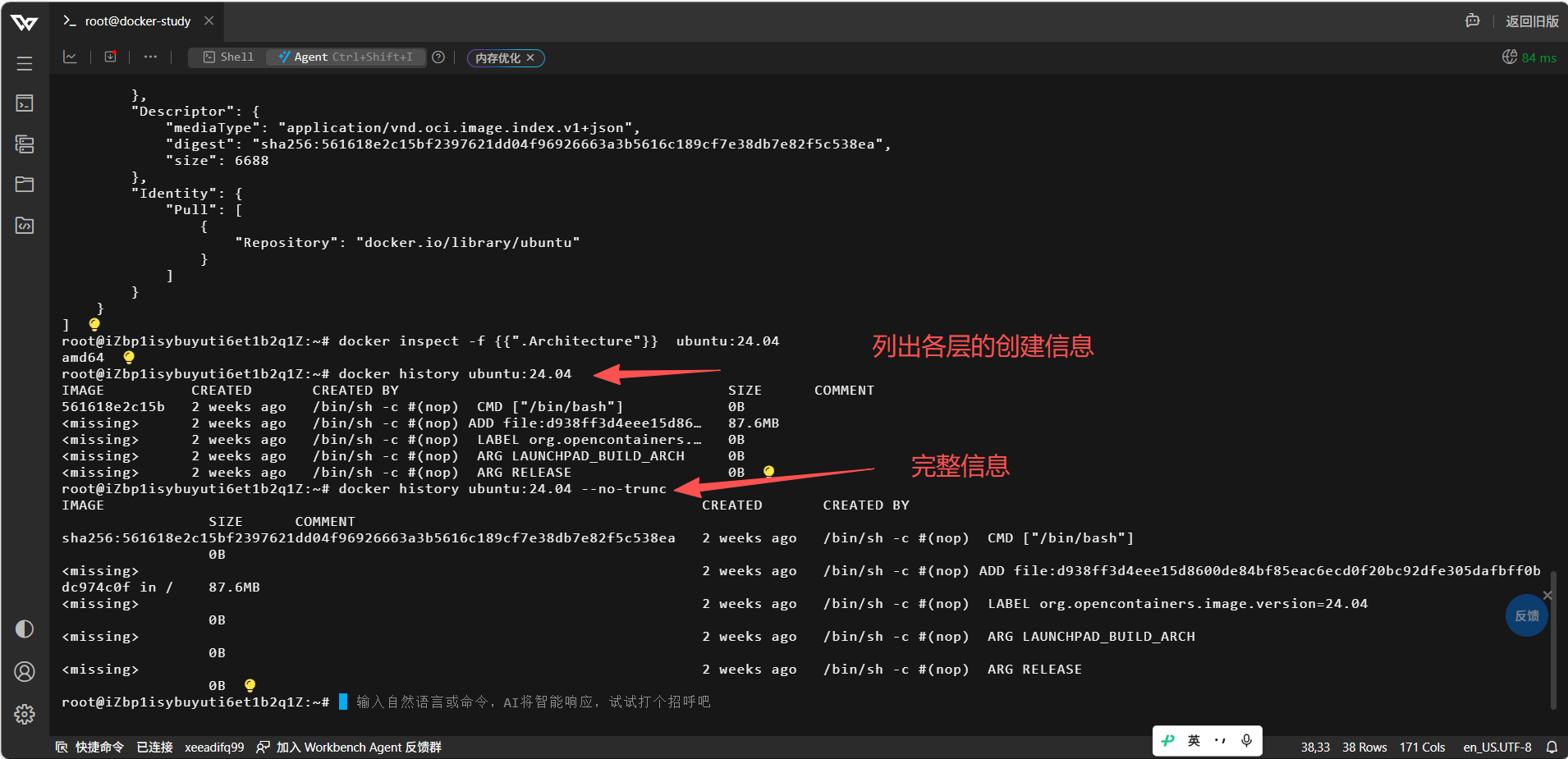Click the Workbench logo icon
This screenshot has height=759, width=1568.
click(x=25, y=22)
